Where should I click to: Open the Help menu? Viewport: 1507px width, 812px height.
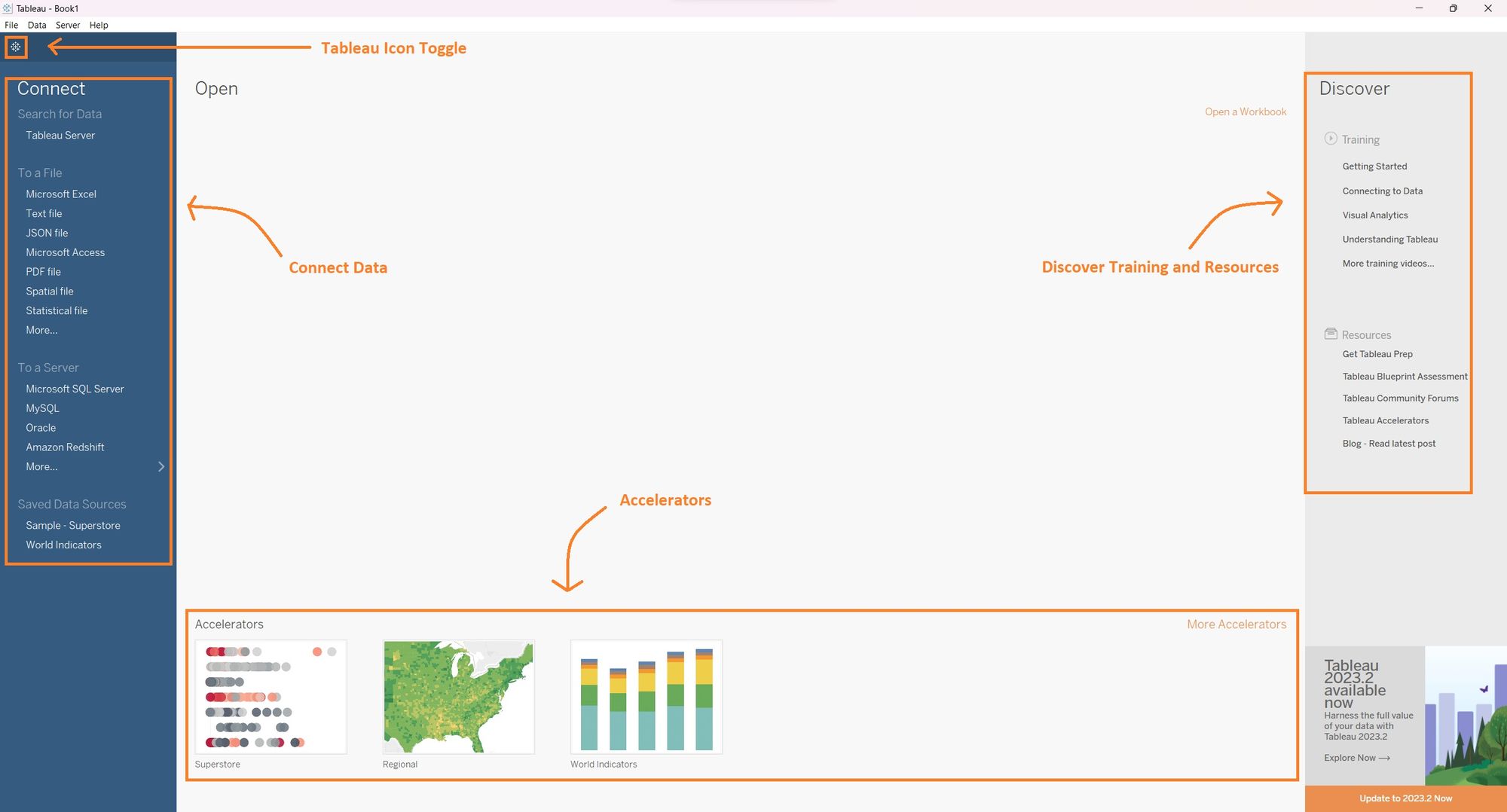click(99, 25)
